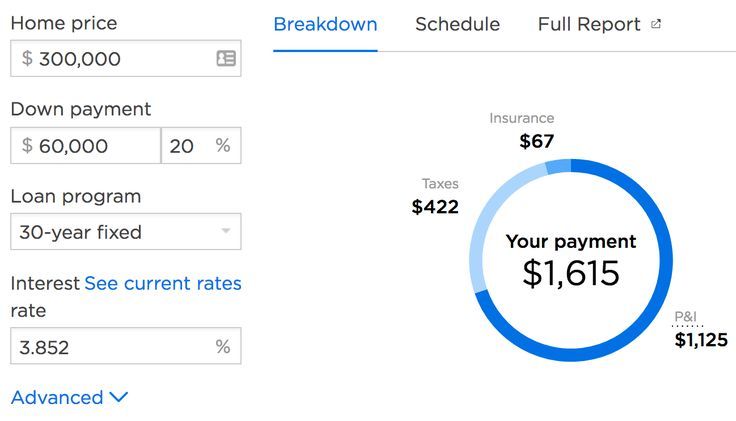Expand the Advanced options section
Image resolution: width=736 pixels, height=421 pixels.
pyautogui.click(x=69, y=398)
